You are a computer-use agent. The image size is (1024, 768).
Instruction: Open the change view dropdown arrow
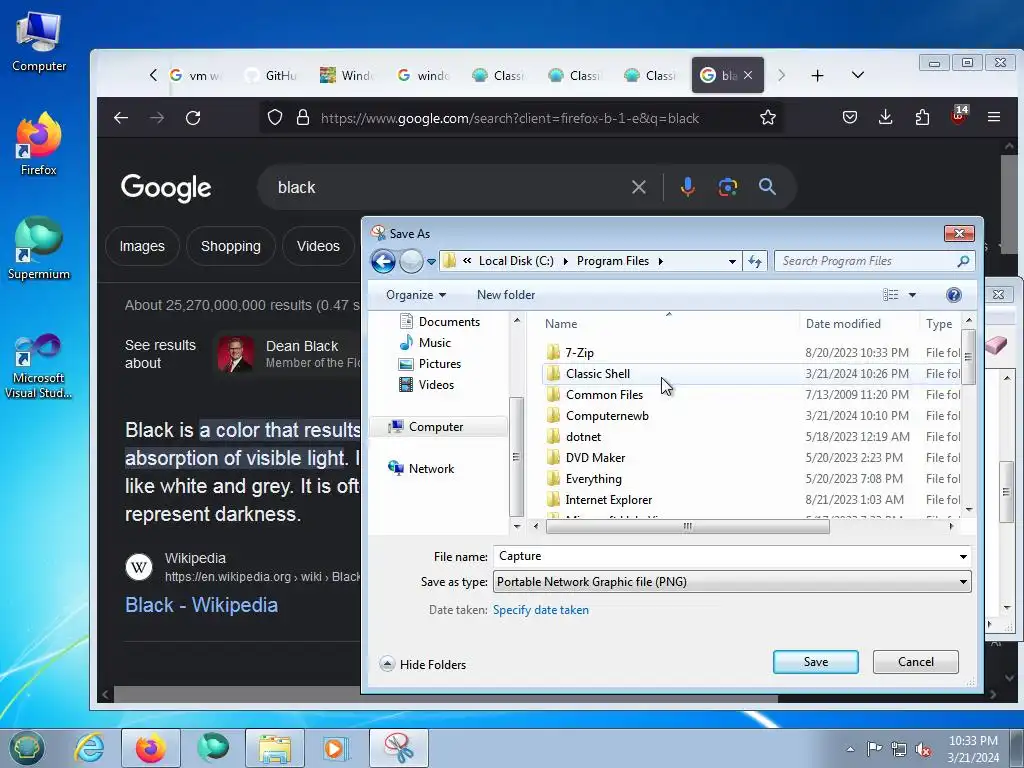pos(912,295)
